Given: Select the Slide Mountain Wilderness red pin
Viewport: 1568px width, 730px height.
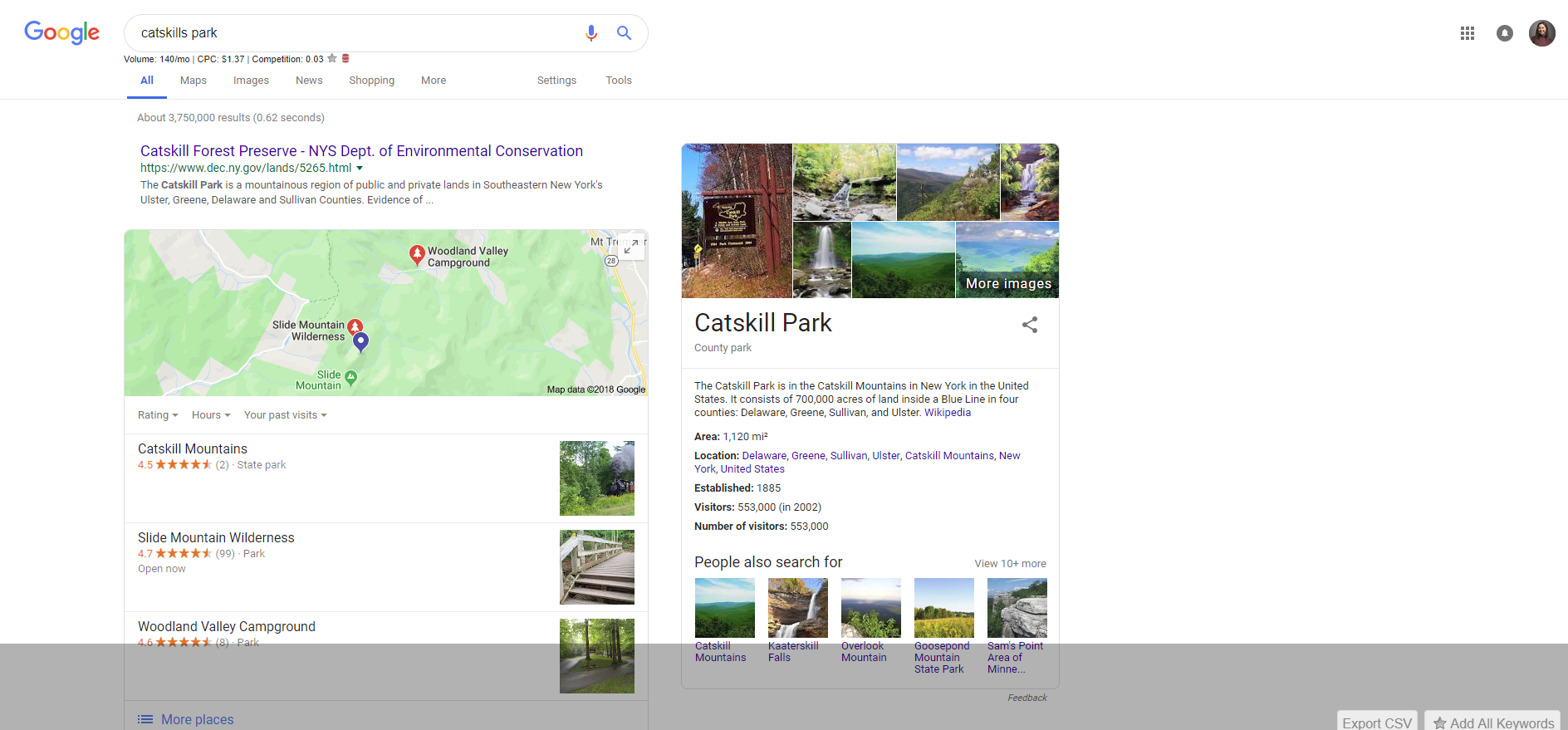Looking at the screenshot, I should [x=355, y=326].
